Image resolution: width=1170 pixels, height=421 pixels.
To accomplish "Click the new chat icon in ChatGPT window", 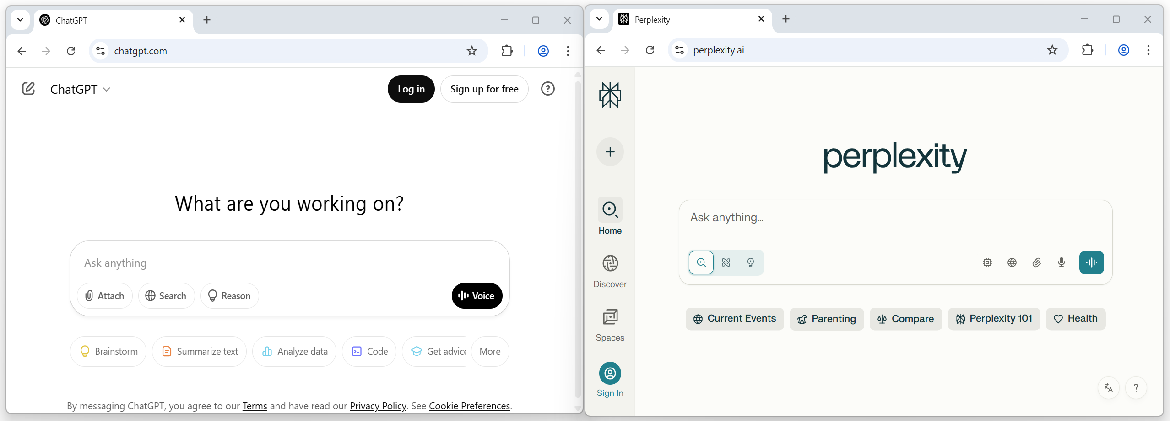I will coord(28,89).
